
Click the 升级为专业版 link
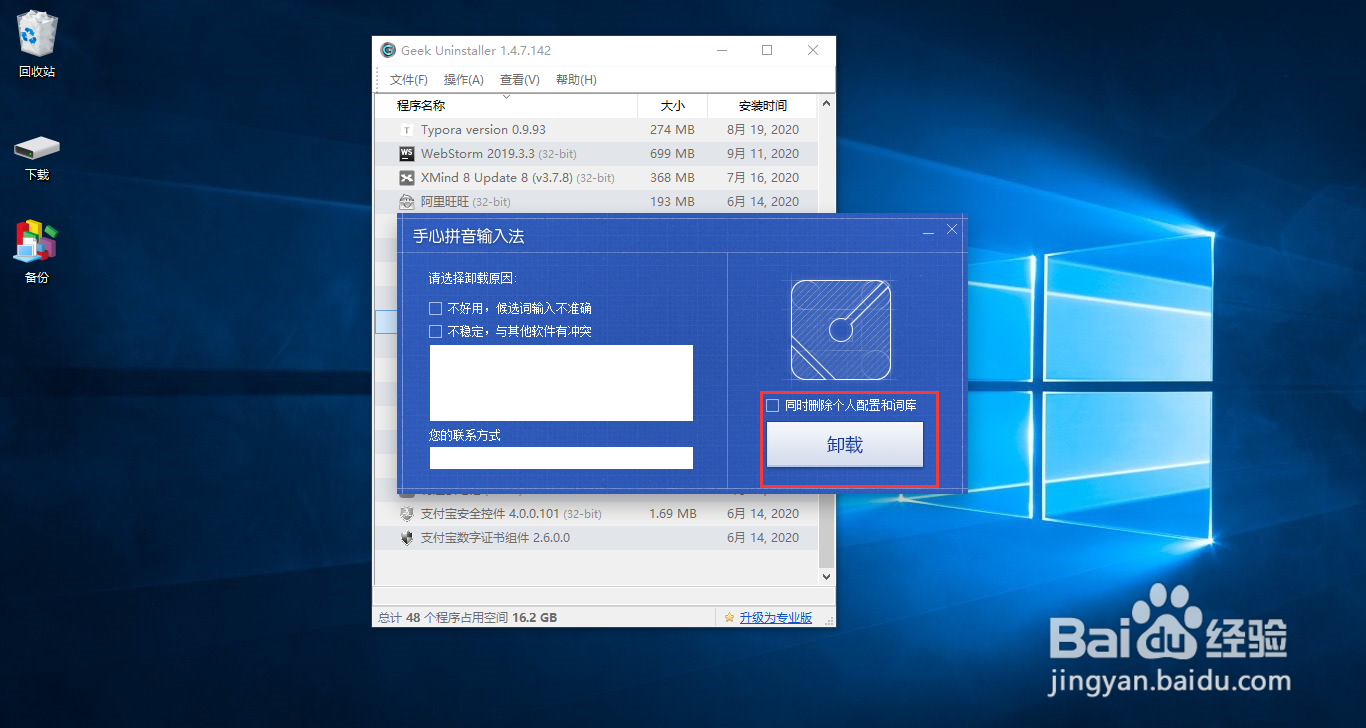(776, 618)
